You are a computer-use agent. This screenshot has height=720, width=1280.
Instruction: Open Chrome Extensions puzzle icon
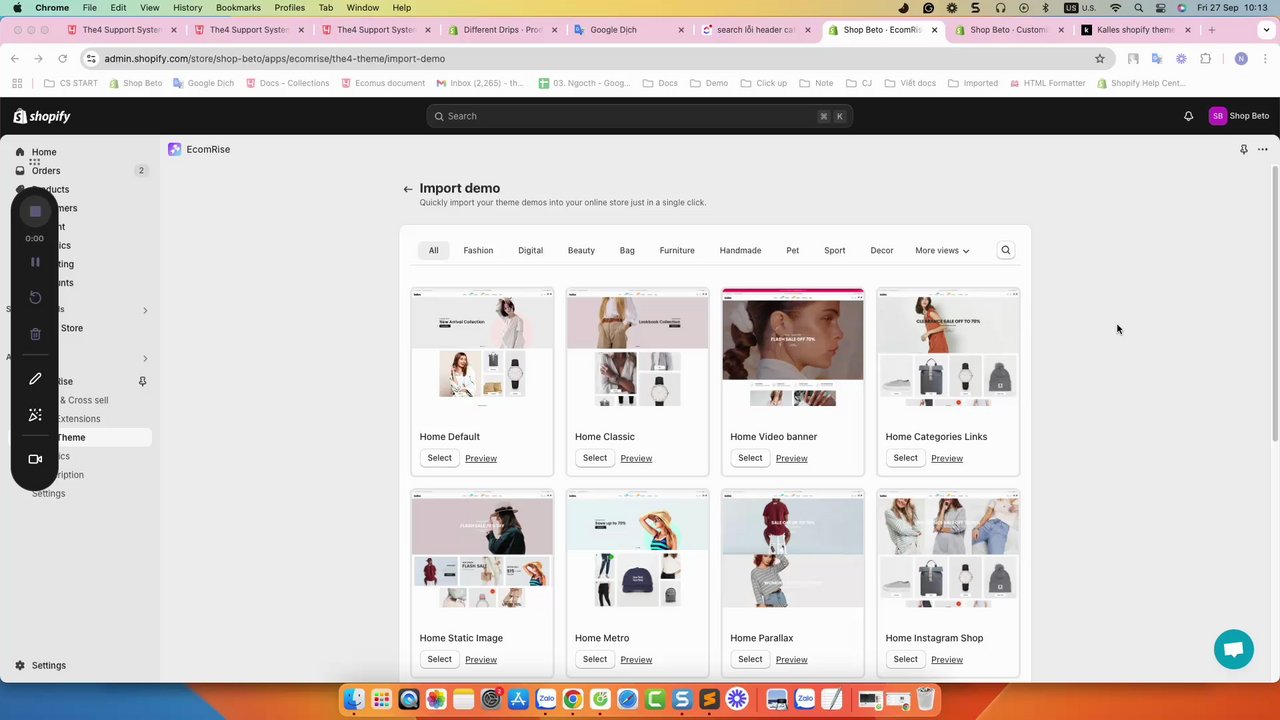point(1205,59)
